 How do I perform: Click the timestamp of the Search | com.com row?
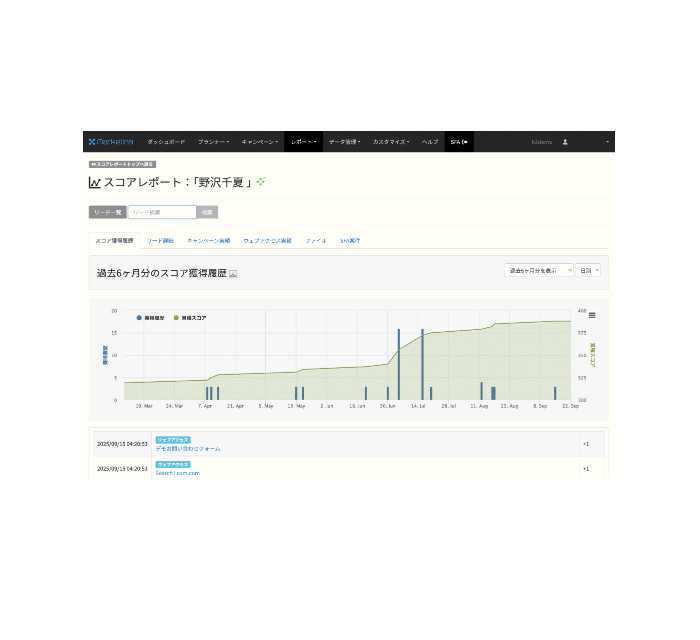point(122,469)
